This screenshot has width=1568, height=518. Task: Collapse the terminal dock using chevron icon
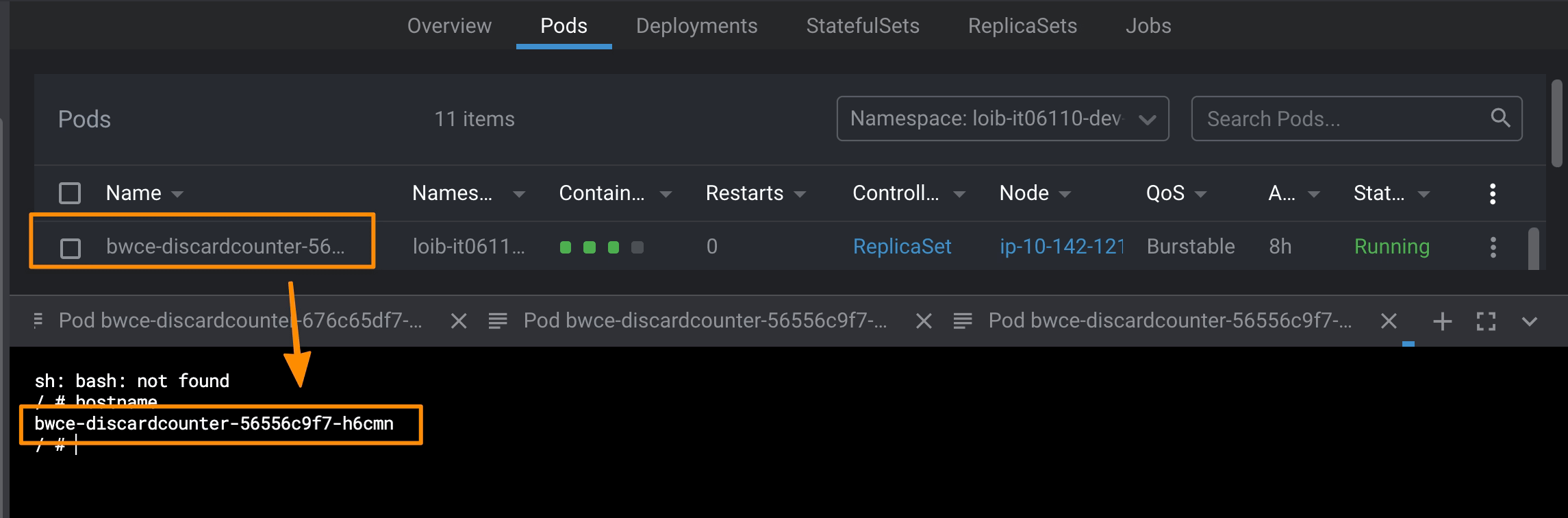[1528, 320]
